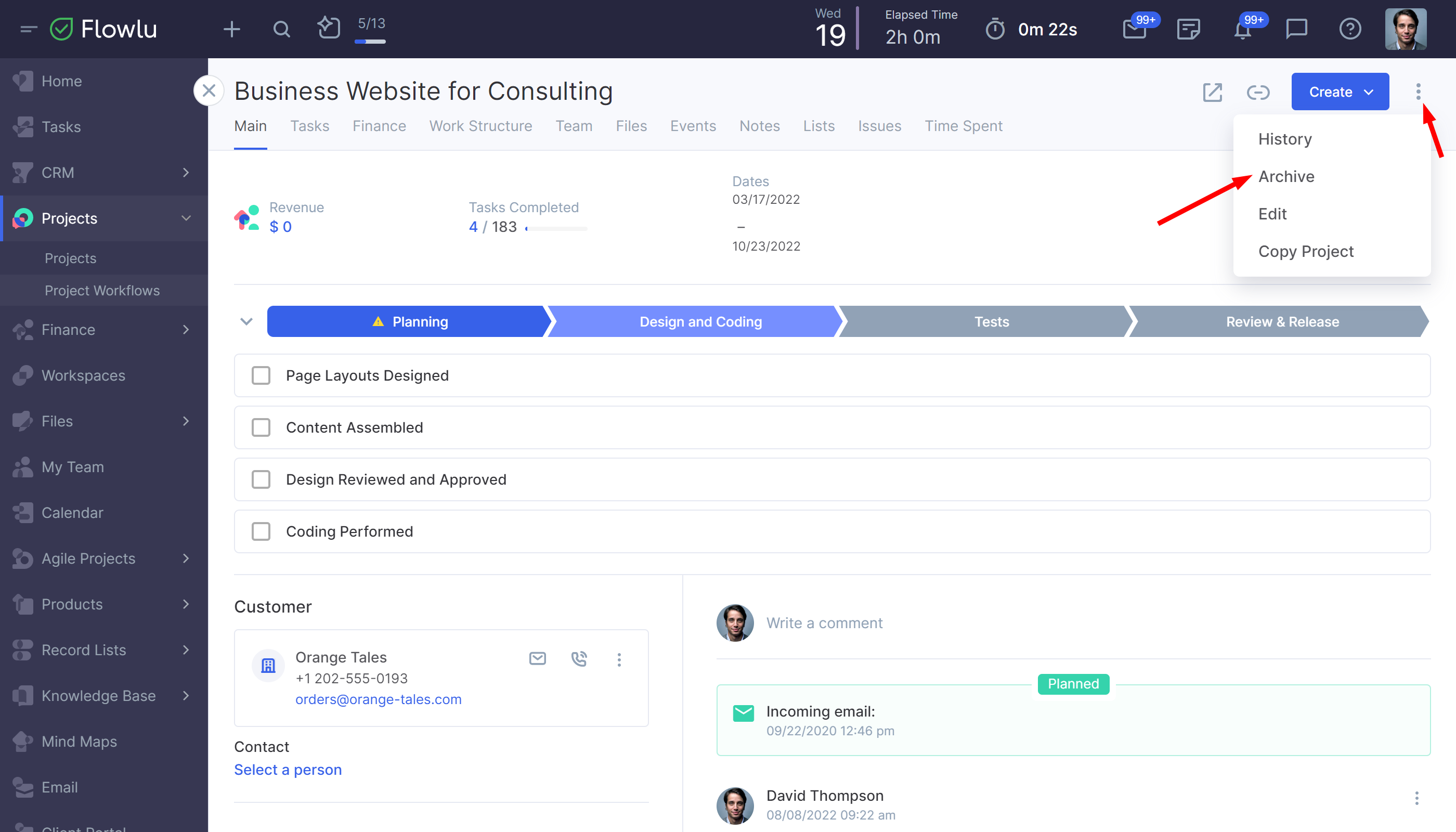Open My Team in the sidebar
1456x832 pixels.
point(104,467)
